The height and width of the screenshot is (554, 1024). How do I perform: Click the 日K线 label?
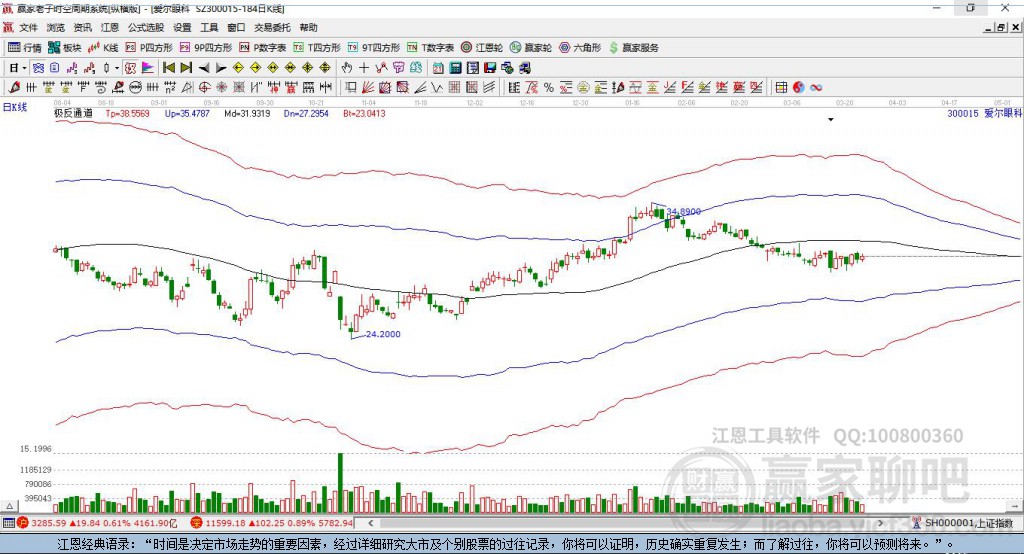tap(15, 107)
